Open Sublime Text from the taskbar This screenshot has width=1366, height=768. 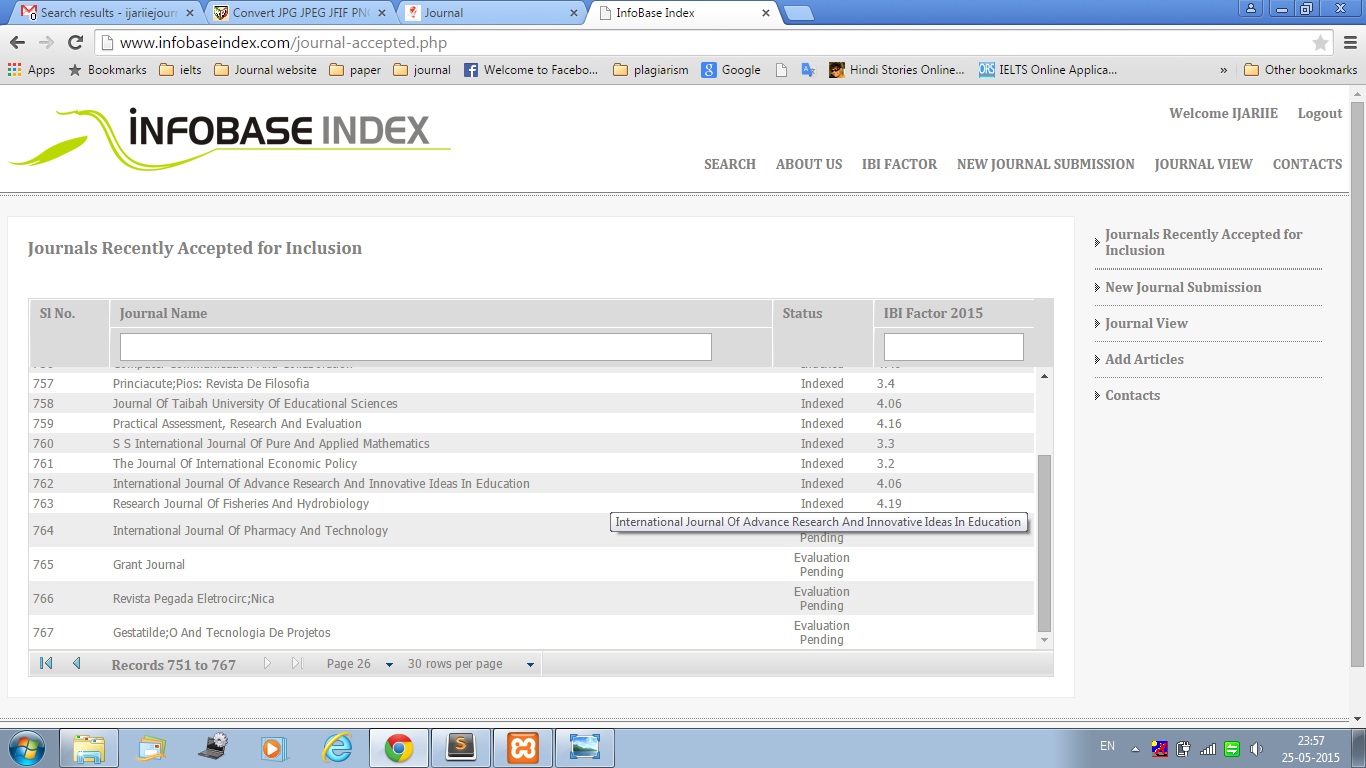(x=460, y=748)
